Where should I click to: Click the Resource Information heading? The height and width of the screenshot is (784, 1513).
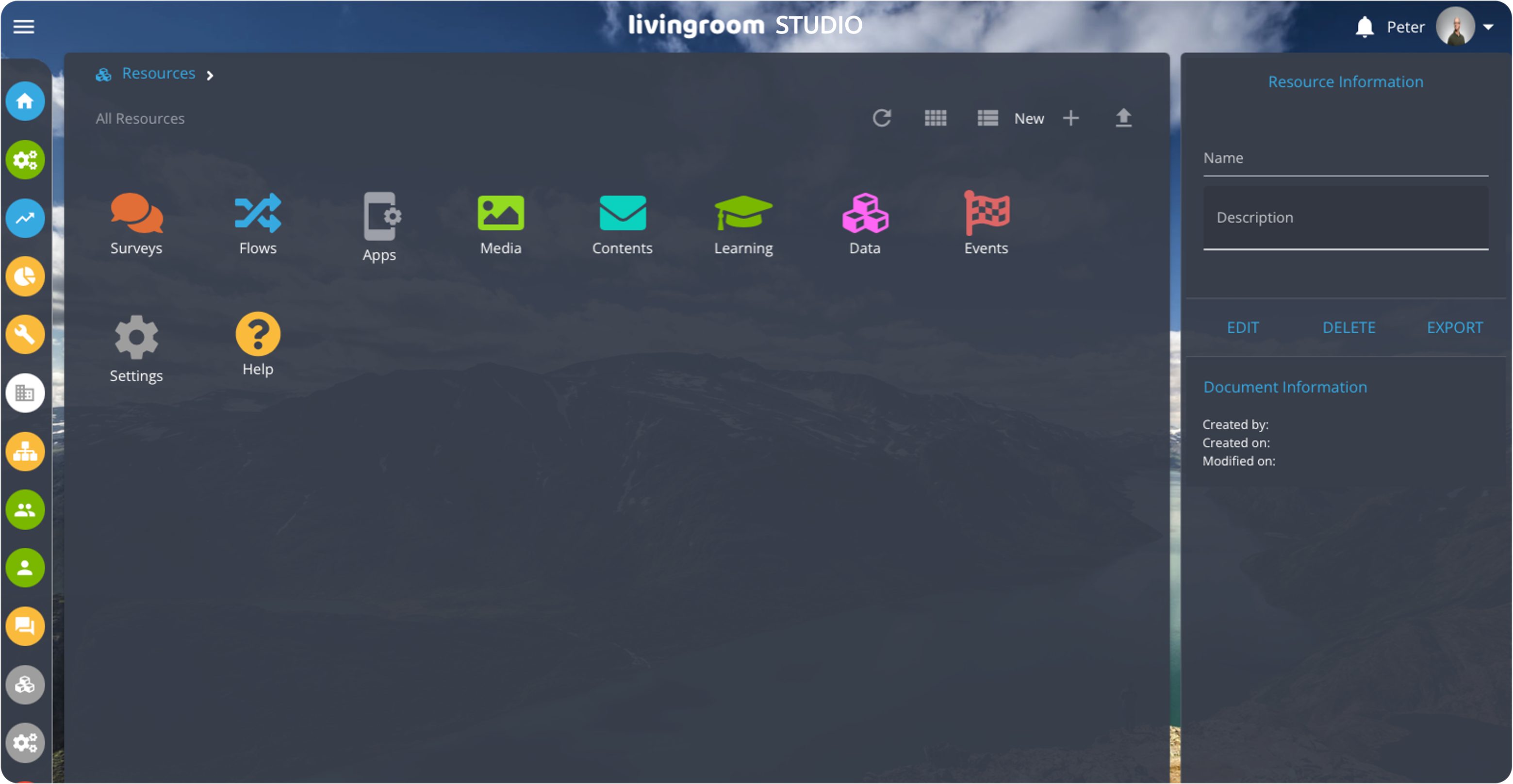(1346, 82)
